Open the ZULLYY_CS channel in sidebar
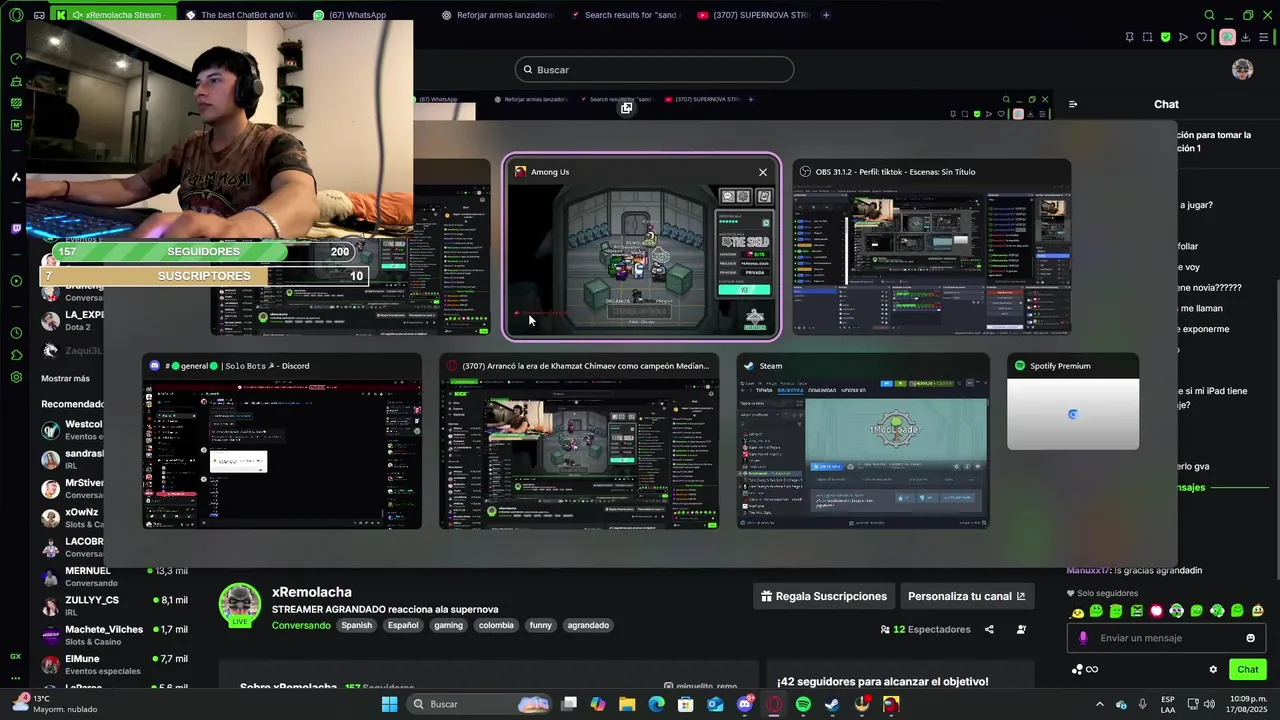1280x720 pixels. click(112, 605)
